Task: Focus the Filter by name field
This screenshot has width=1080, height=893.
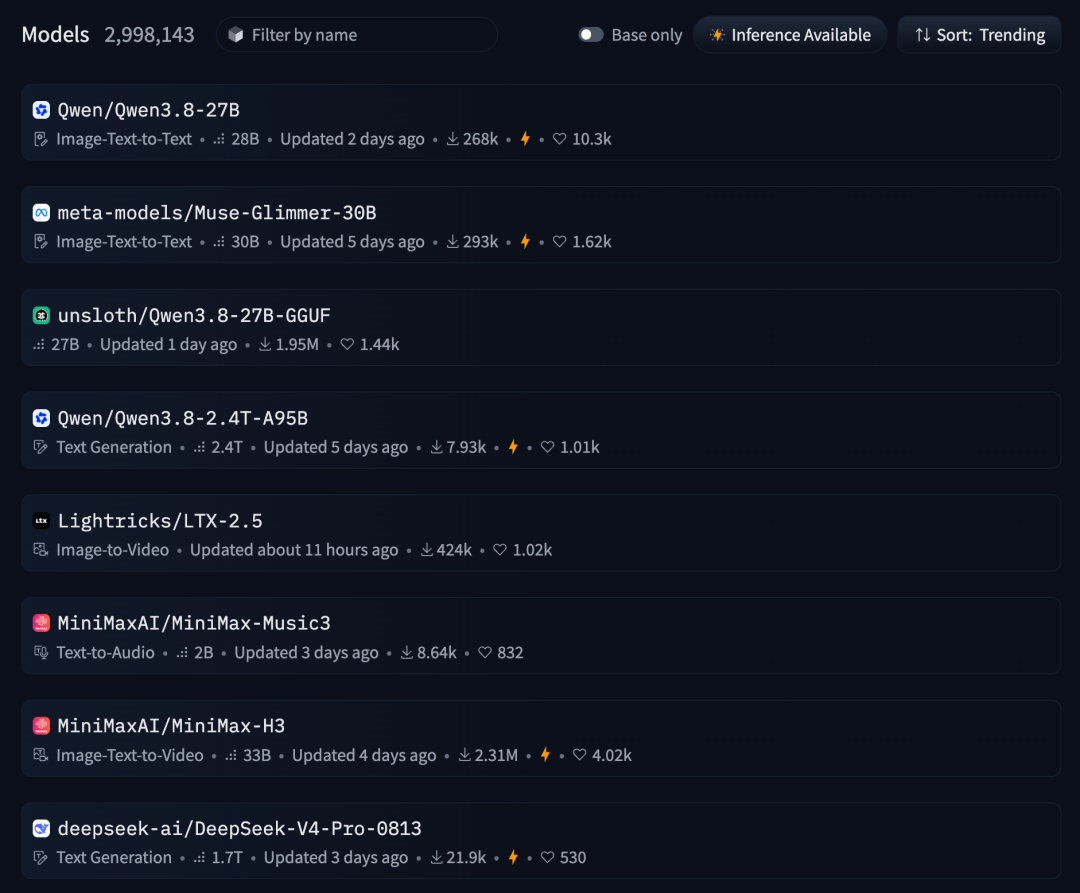Action: click(x=357, y=34)
